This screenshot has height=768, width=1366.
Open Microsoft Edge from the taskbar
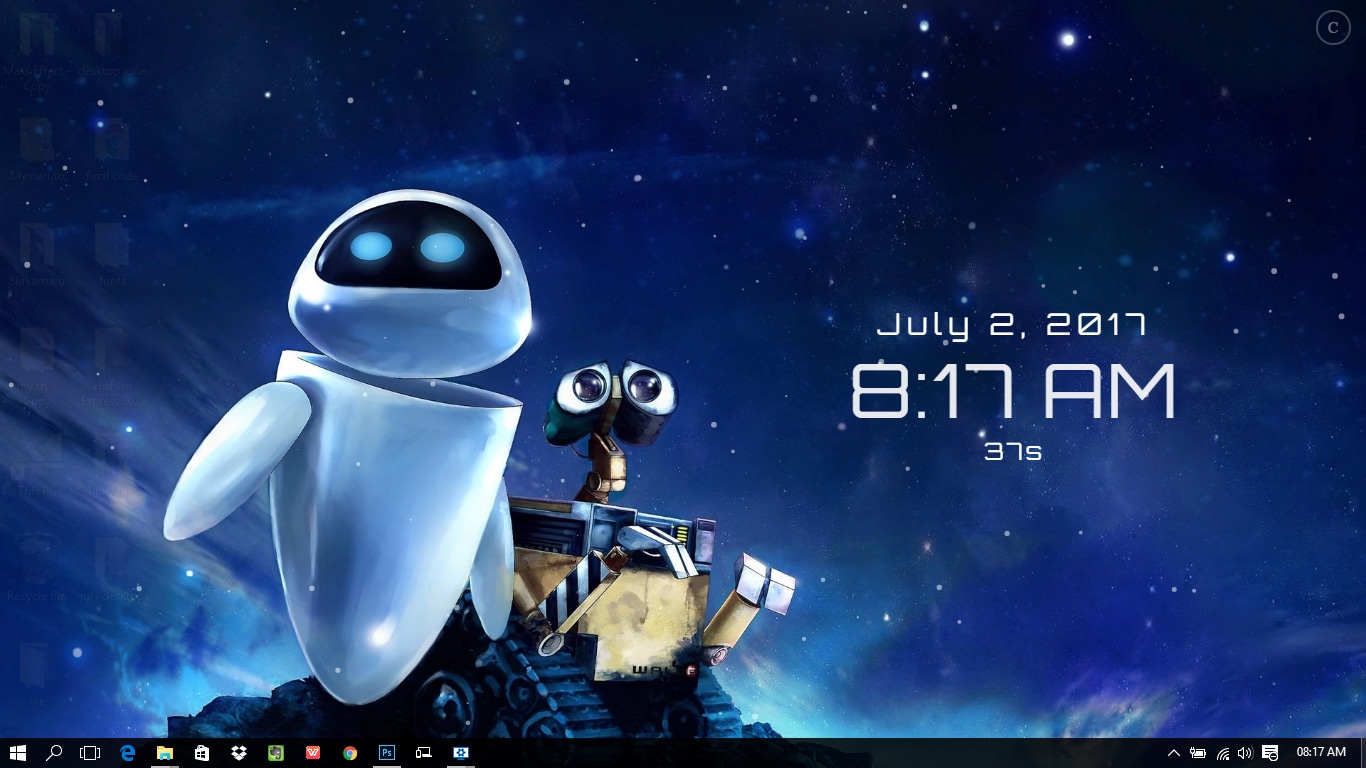point(127,753)
